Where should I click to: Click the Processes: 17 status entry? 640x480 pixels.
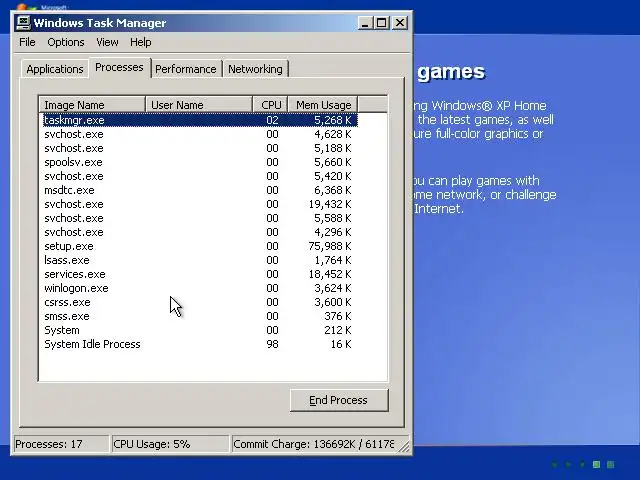(x=61, y=444)
